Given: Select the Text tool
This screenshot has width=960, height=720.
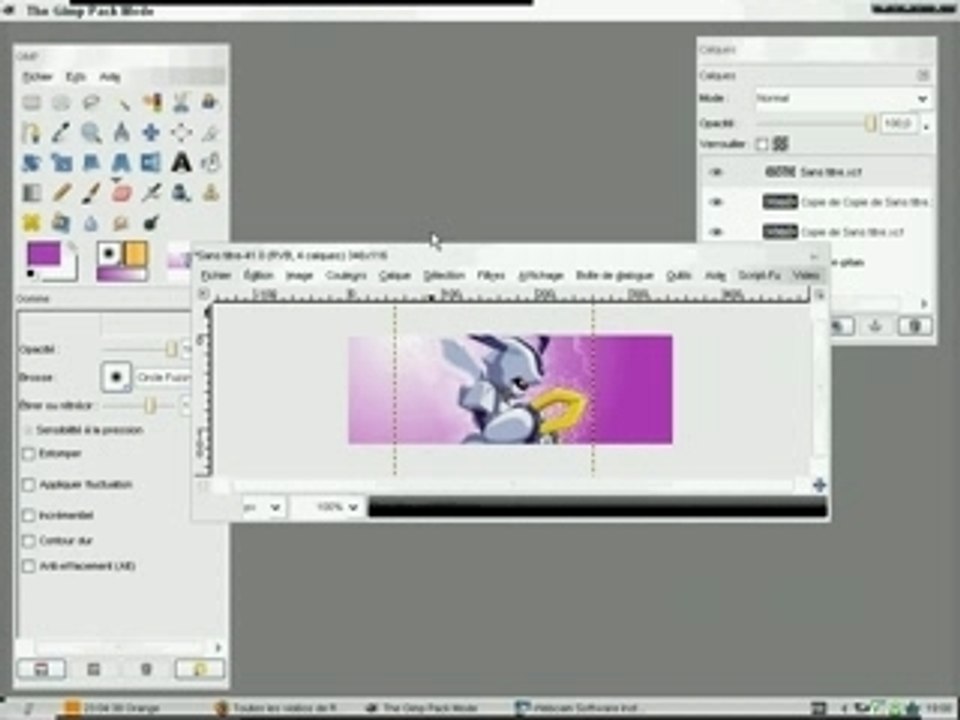Looking at the screenshot, I should (x=181, y=163).
